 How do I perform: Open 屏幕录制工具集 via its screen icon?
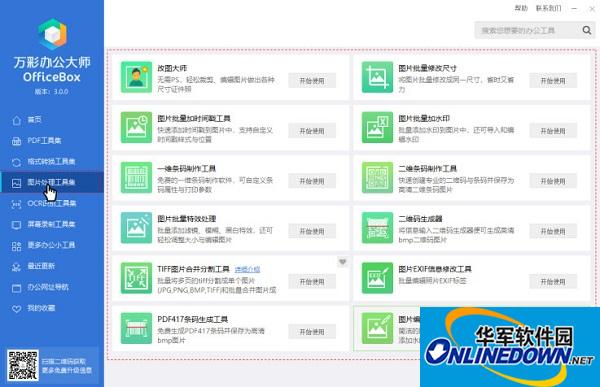(16, 225)
